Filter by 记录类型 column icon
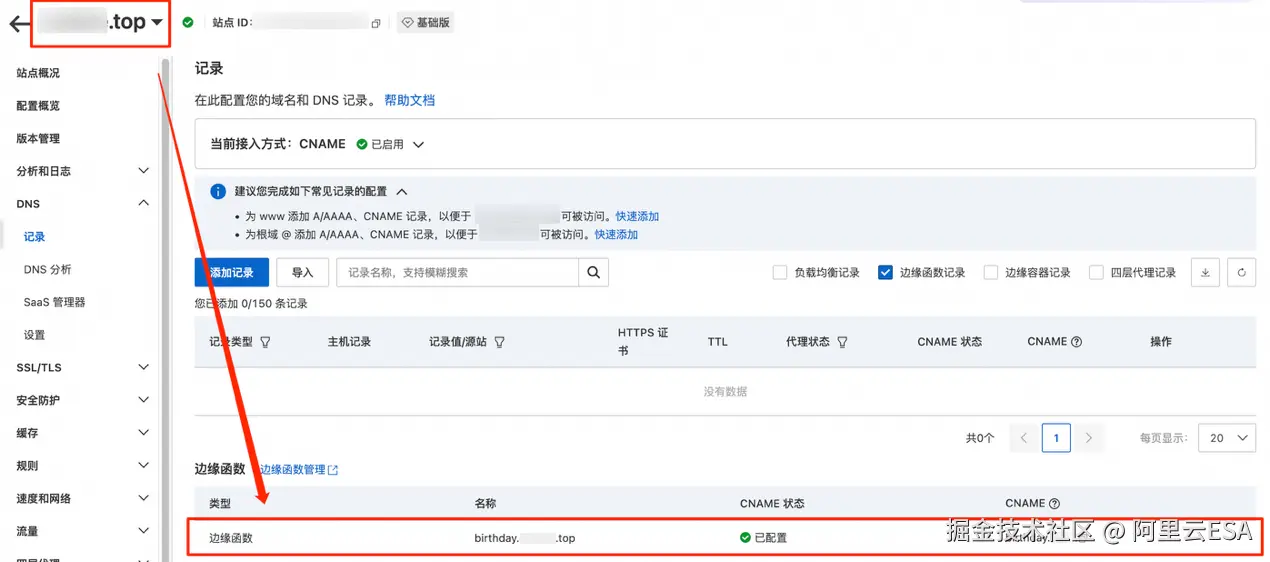This screenshot has width=1270, height=562. pyautogui.click(x=265, y=342)
